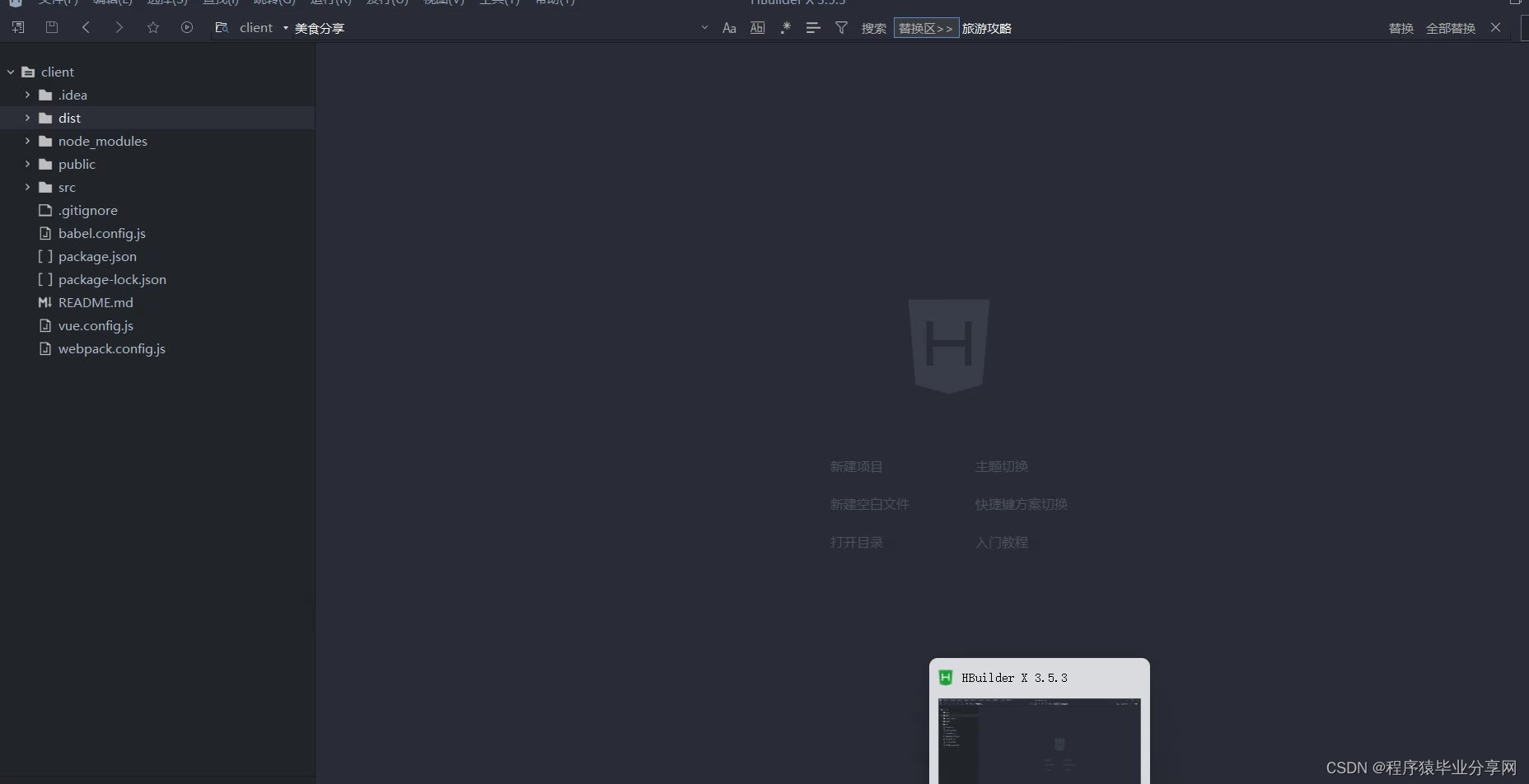1529x784 pixels.
Task: Expand the node_modules folder
Action: [27, 141]
